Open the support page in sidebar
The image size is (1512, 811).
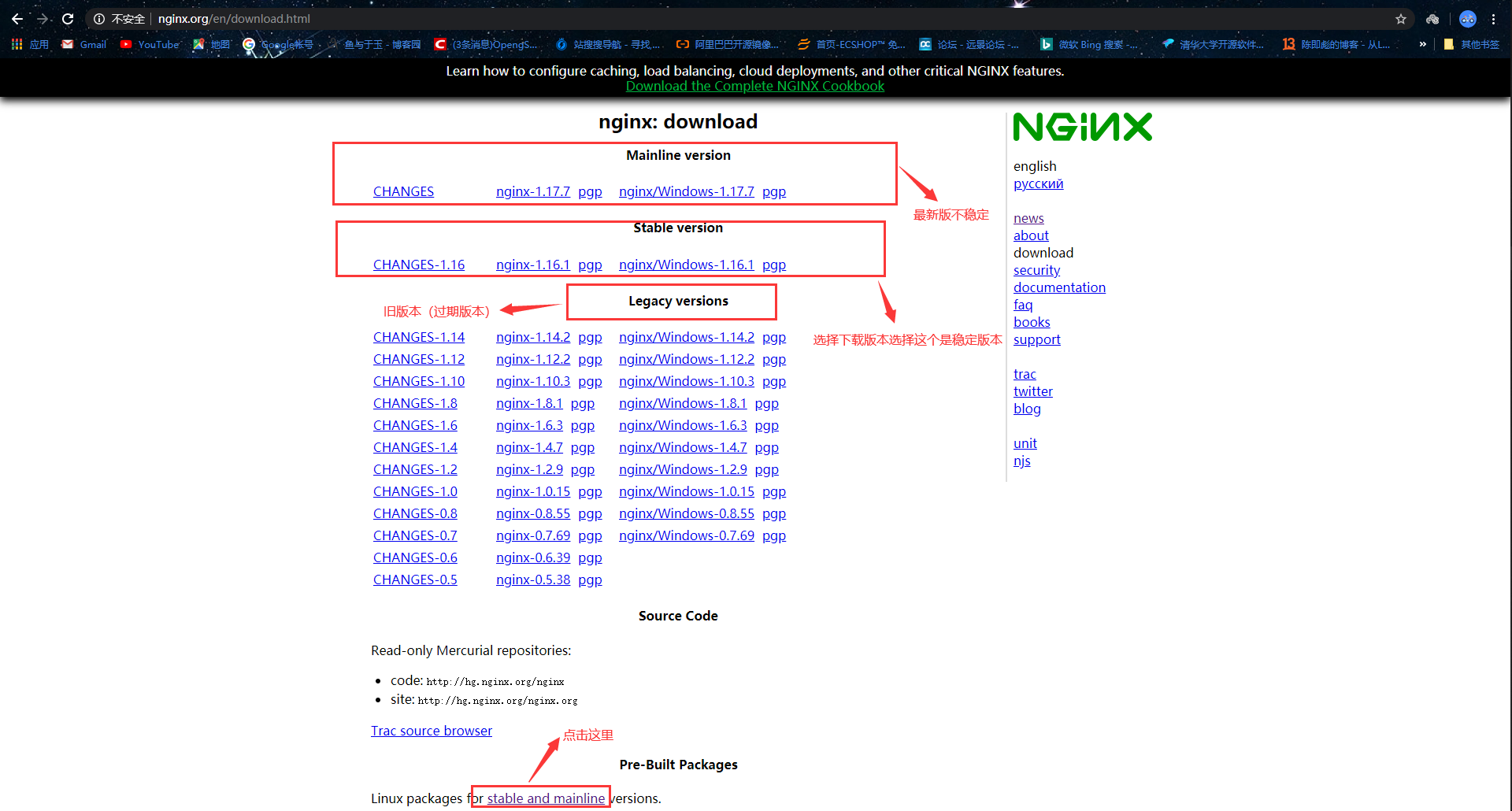[x=1036, y=339]
